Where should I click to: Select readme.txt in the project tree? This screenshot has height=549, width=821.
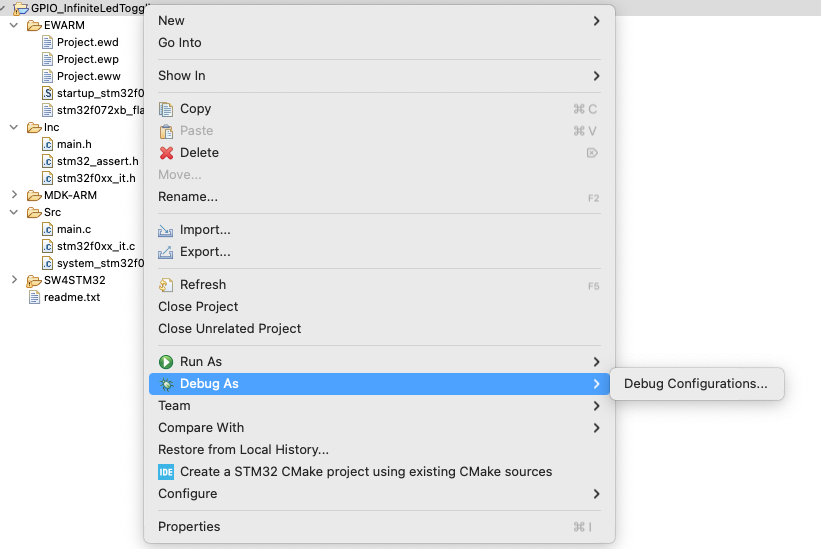click(72, 297)
